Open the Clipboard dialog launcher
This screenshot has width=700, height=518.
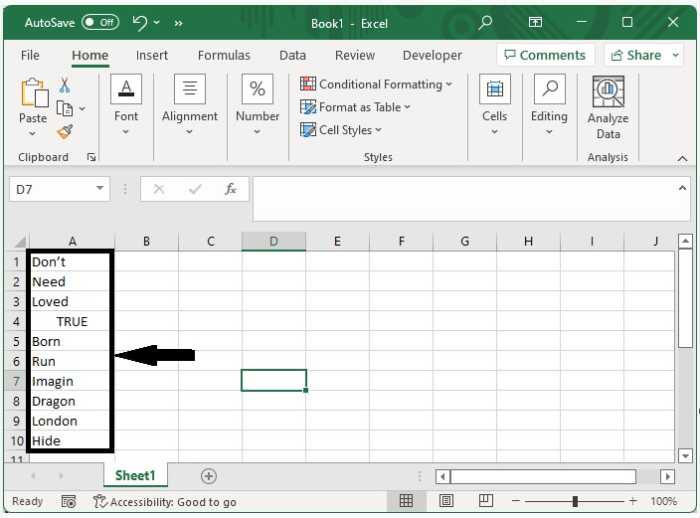92,157
